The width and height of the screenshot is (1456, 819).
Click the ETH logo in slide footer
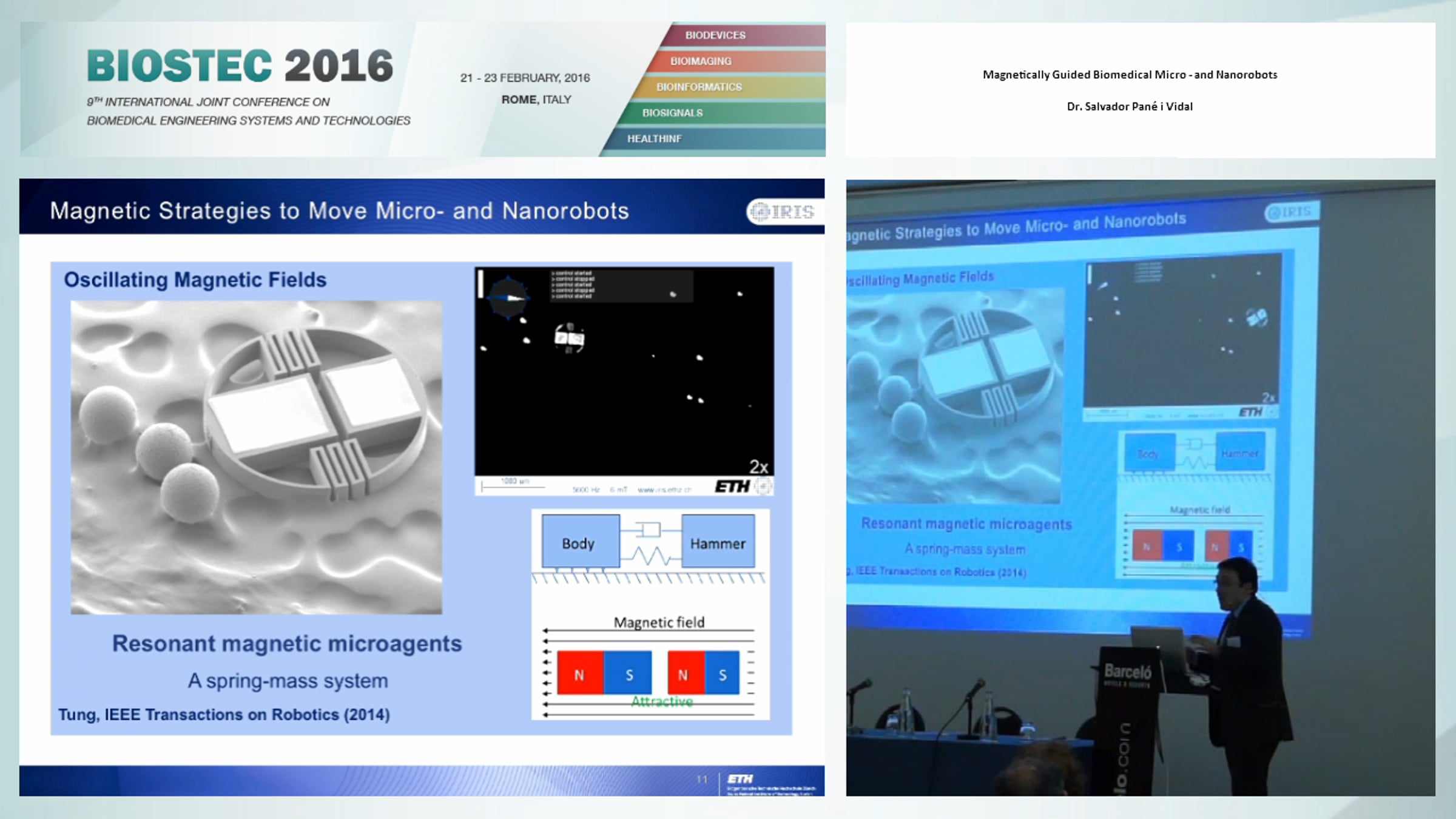pyautogui.click(x=740, y=779)
